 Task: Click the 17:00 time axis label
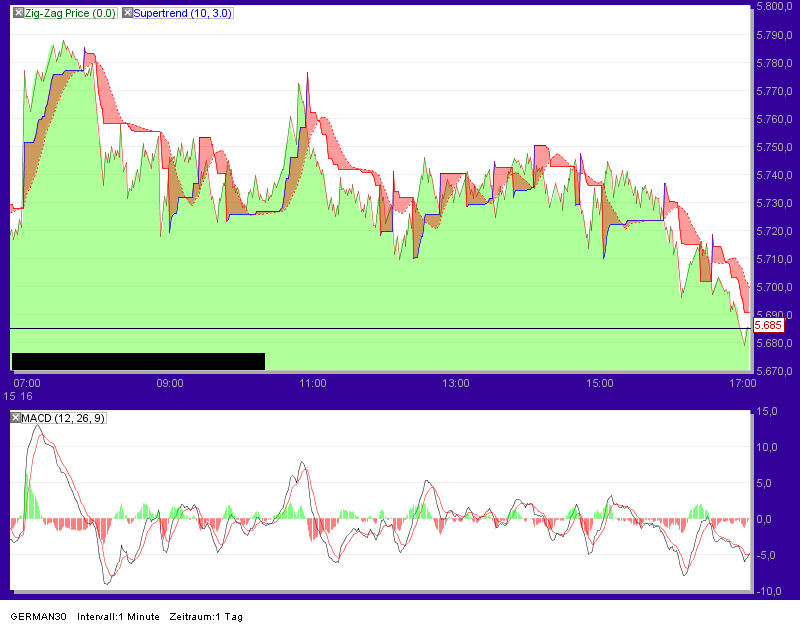click(744, 383)
